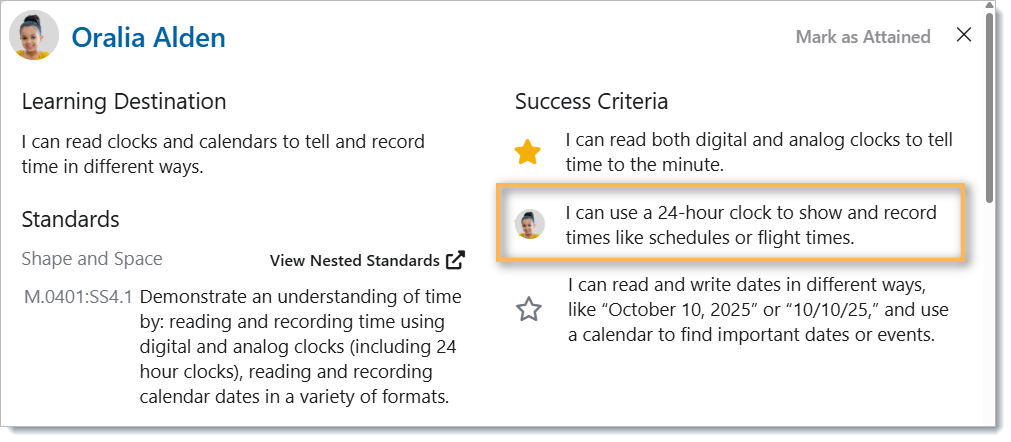The width and height of the screenshot is (1011, 442).
Task: Click the standard description about understanding time
Action: pos(302,347)
